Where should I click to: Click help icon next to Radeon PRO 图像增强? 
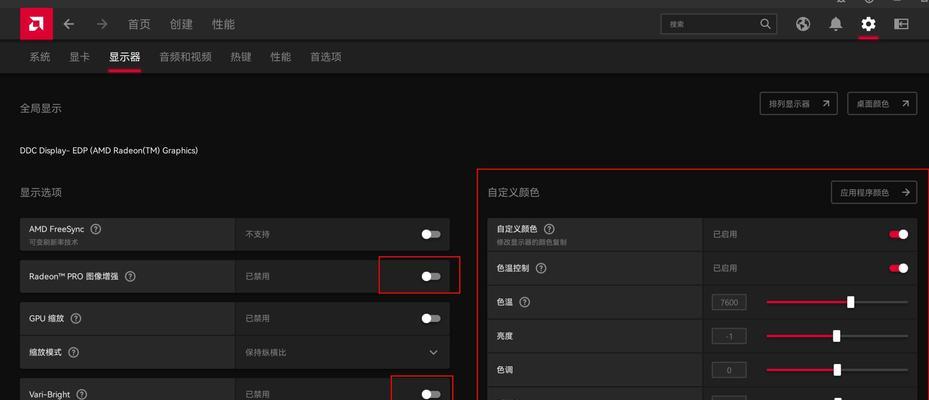pos(130,276)
